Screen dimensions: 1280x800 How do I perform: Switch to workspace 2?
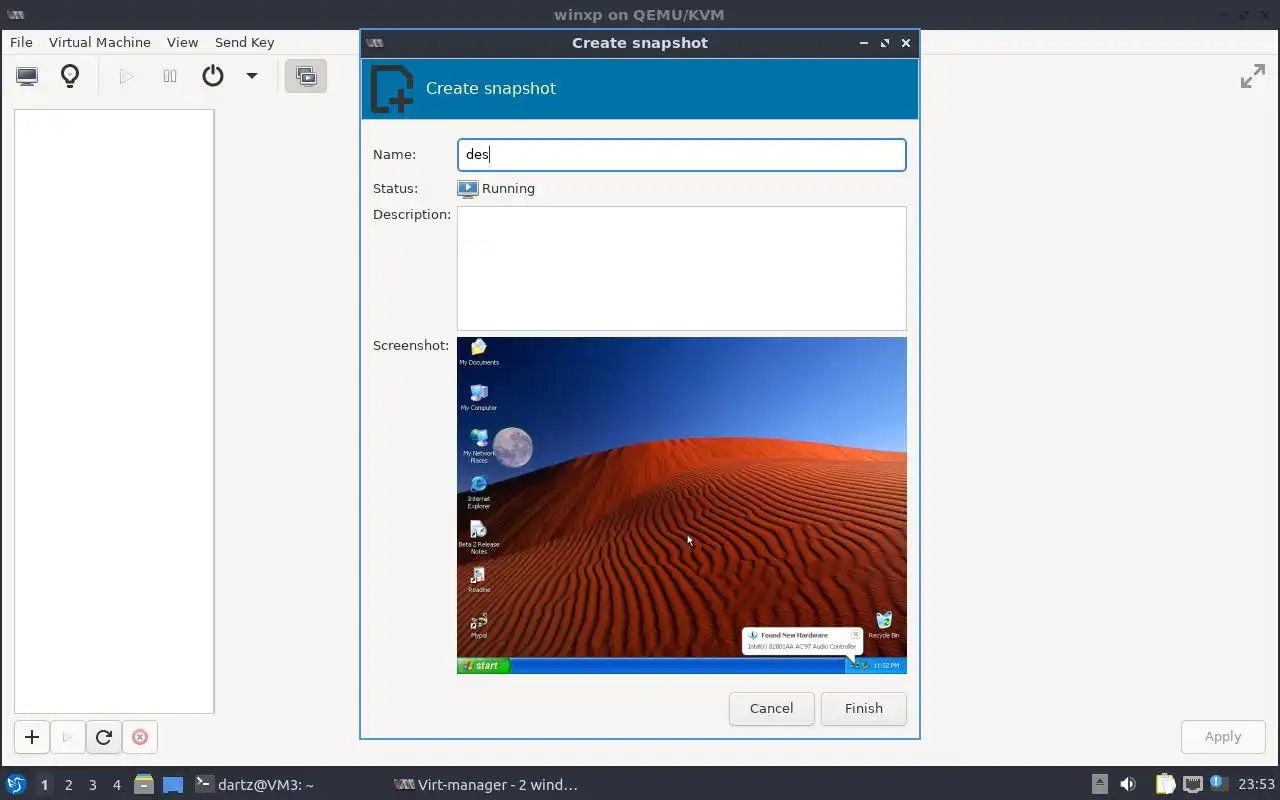pos(69,785)
